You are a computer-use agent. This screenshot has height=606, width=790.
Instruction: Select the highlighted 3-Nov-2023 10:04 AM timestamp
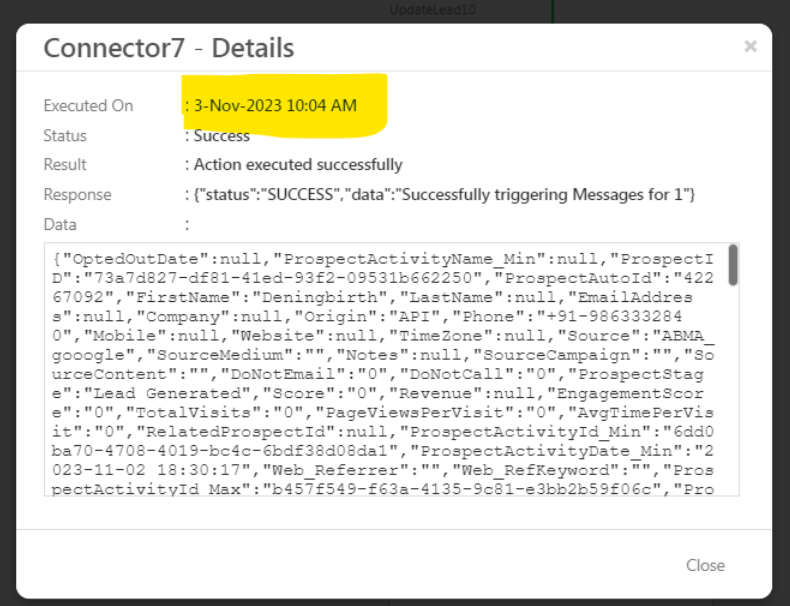[x=275, y=106]
